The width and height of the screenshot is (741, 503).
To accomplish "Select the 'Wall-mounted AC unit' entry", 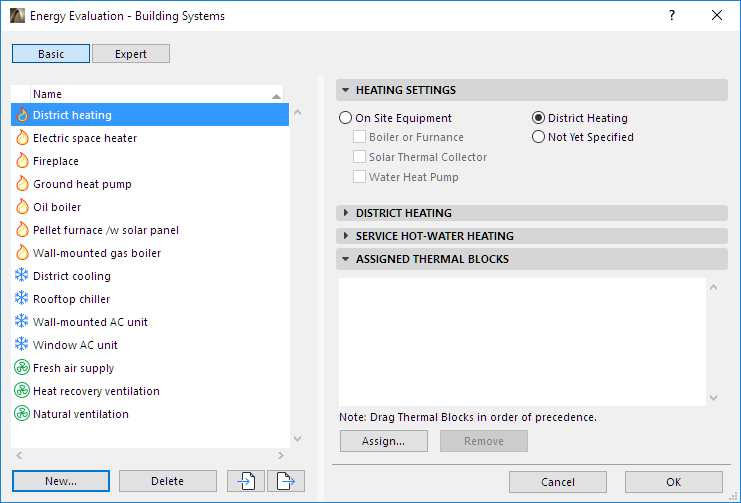I will click(150, 321).
